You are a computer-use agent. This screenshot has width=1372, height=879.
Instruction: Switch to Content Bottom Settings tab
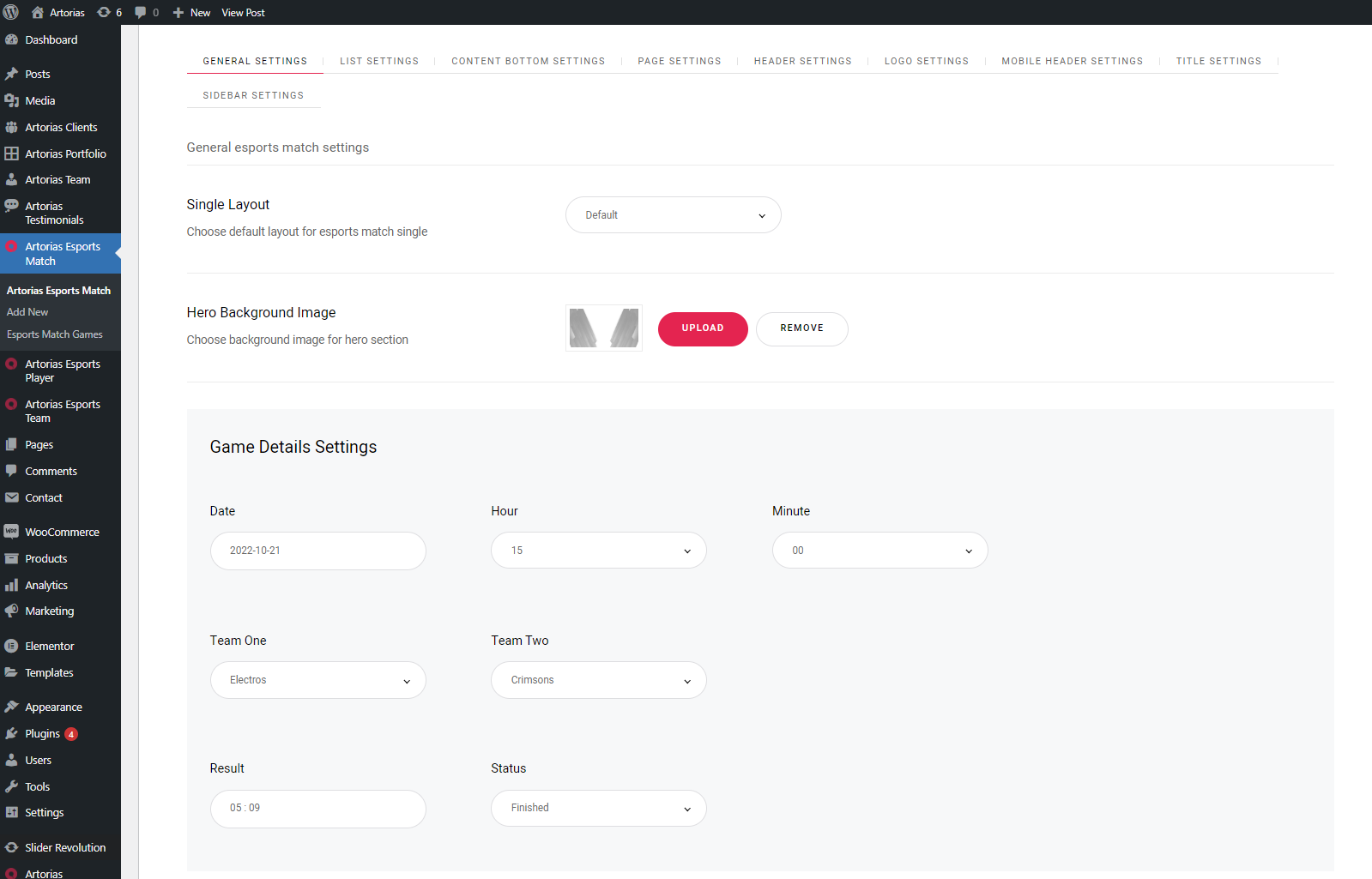(529, 61)
